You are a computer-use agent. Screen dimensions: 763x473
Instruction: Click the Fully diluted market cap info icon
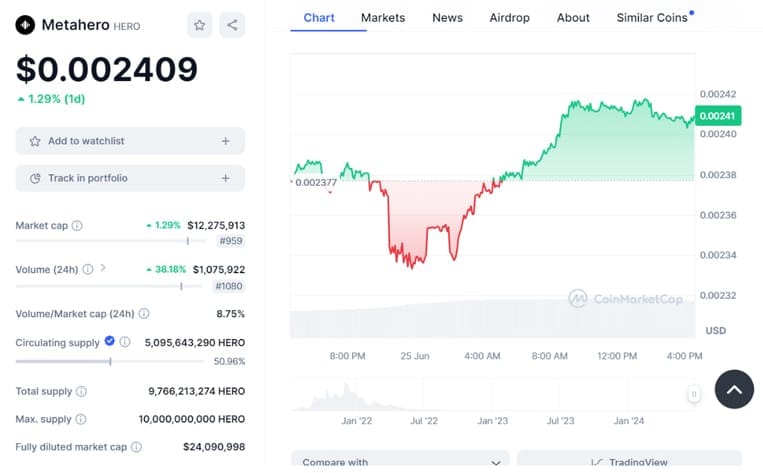coord(136,447)
